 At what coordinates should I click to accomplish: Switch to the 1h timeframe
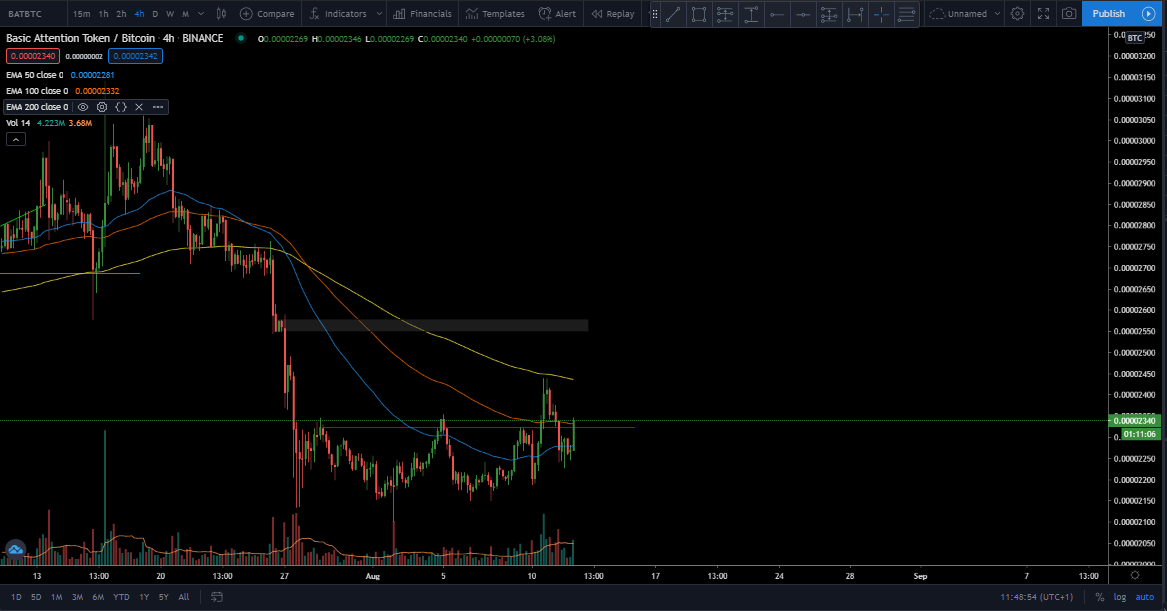pos(103,13)
